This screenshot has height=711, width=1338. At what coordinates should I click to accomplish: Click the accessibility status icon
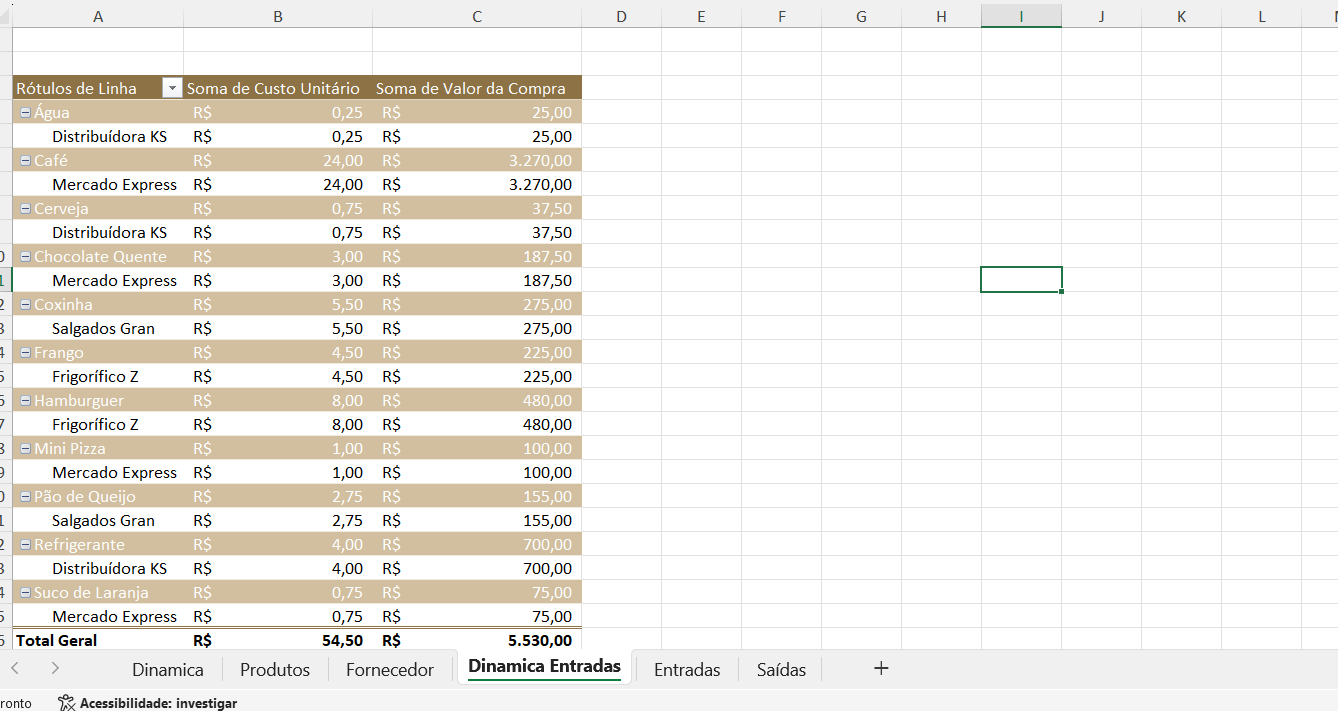pyautogui.click(x=67, y=703)
